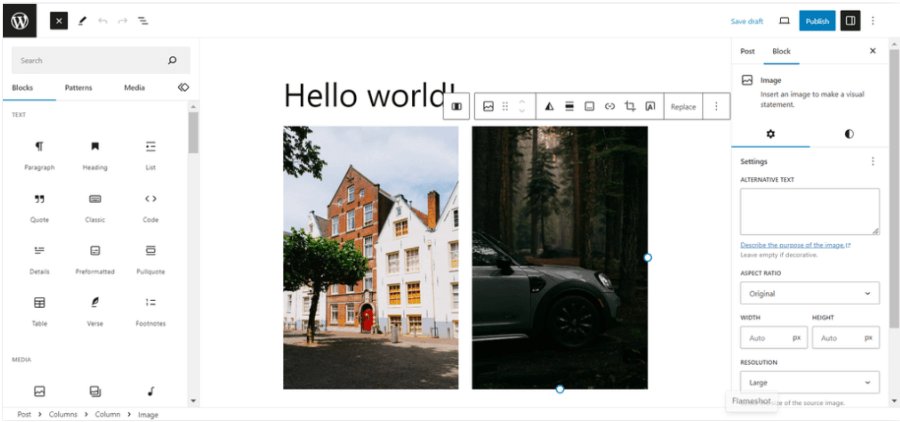
Task: Move the block up
Action: tap(522, 102)
